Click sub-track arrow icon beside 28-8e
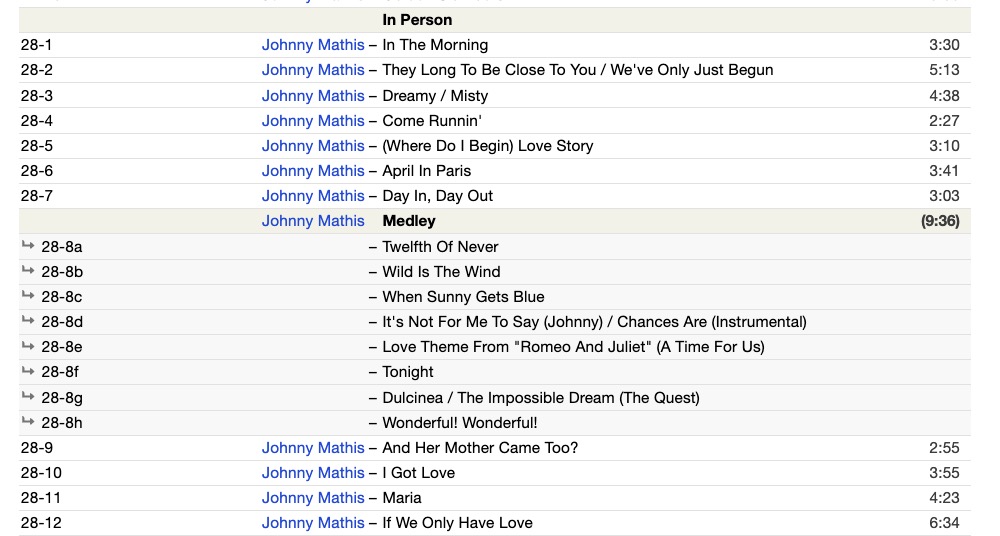Image resolution: width=1000 pixels, height=536 pixels. tap(28, 345)
